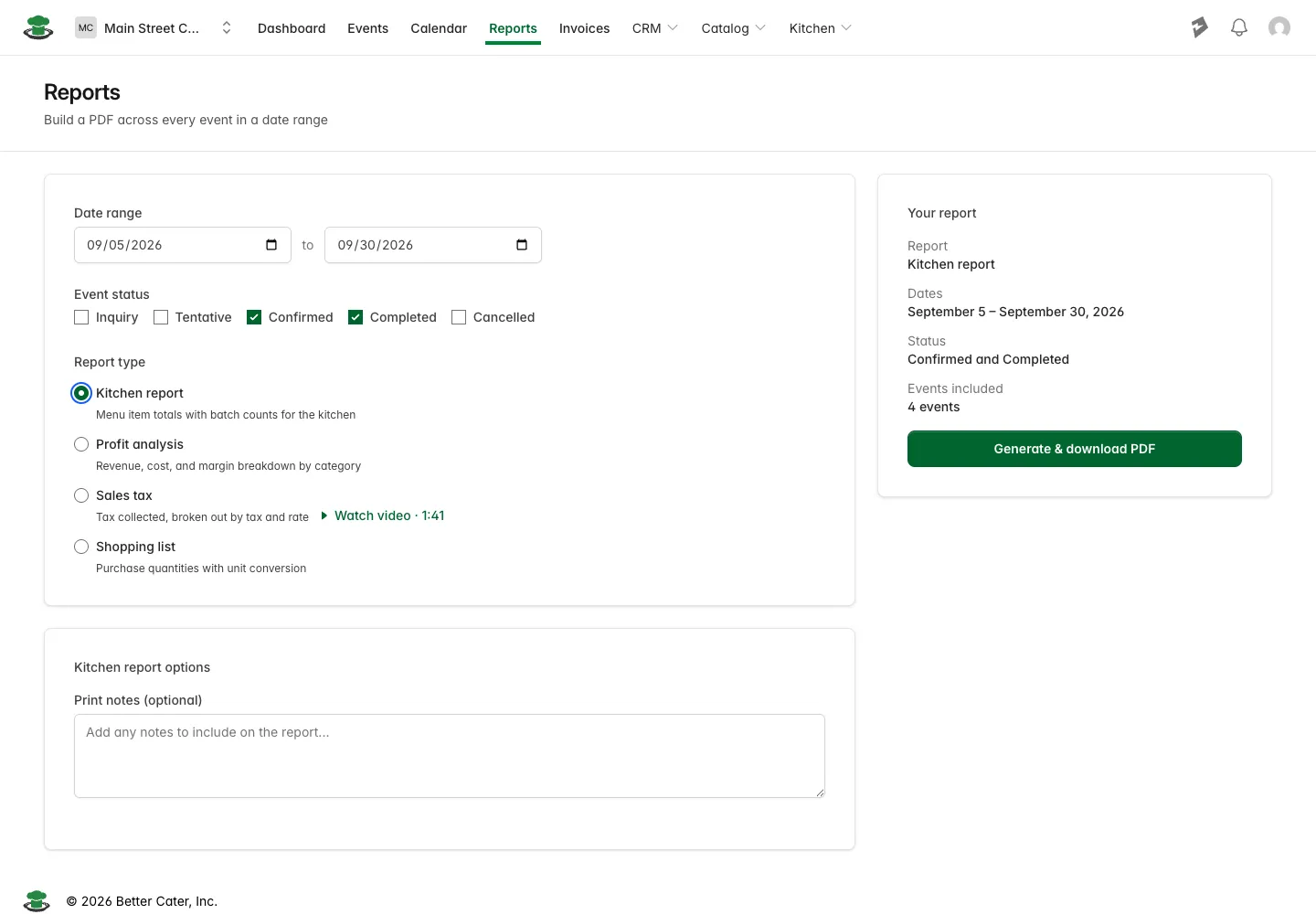Click the active Reports tab
The width and height of the screenshot is (1316, 914).
point(513,28)
